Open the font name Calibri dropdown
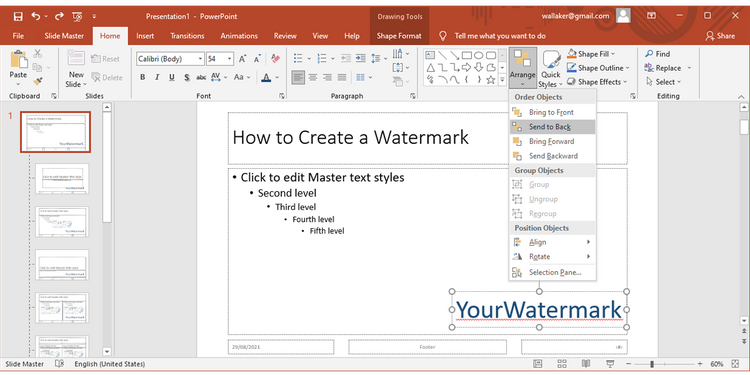This screenshot has width=750, height=375. (x=200, y=59)
